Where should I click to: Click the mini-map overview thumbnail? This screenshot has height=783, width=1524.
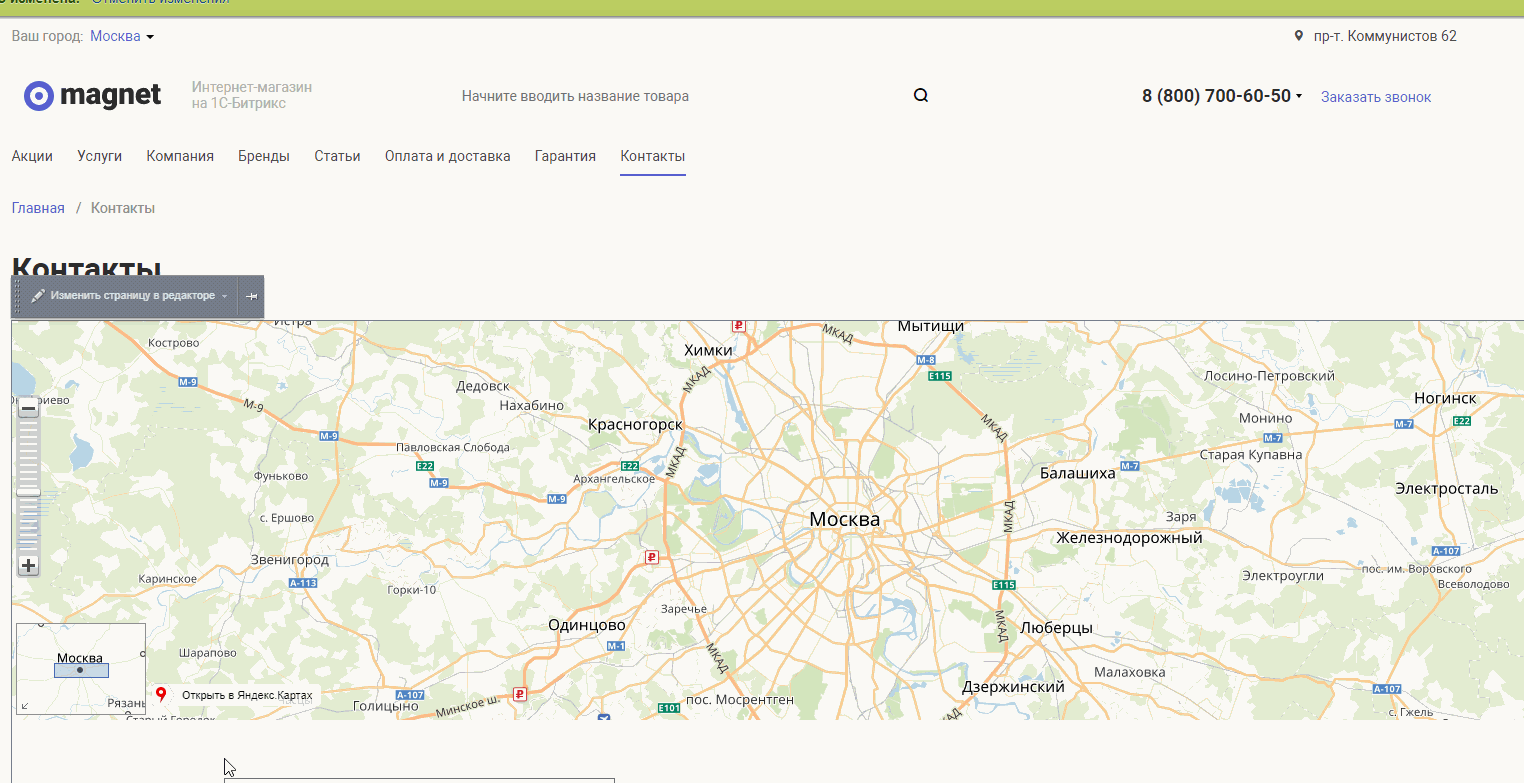coord(81,669)
